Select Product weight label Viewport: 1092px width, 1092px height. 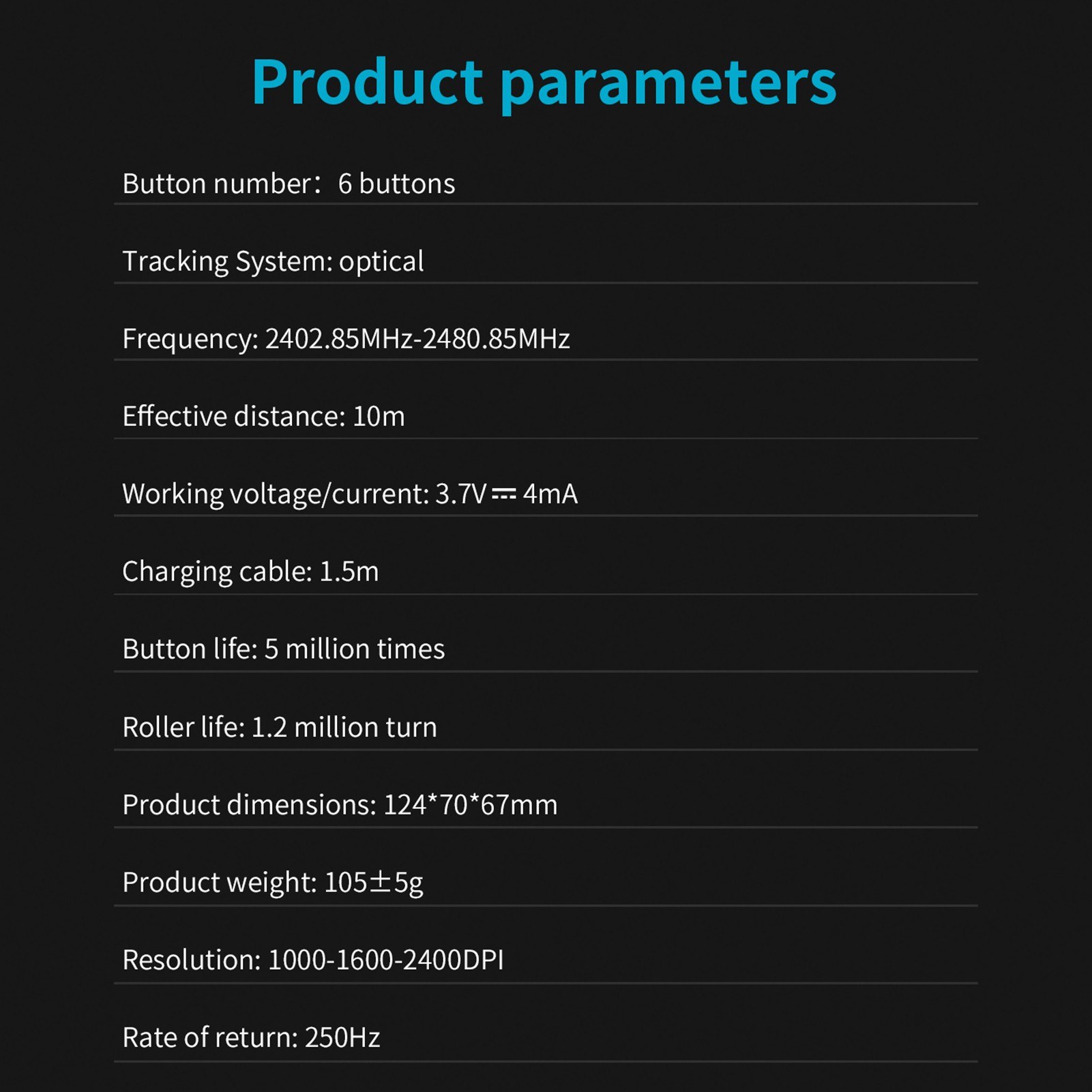coord(220,883)
